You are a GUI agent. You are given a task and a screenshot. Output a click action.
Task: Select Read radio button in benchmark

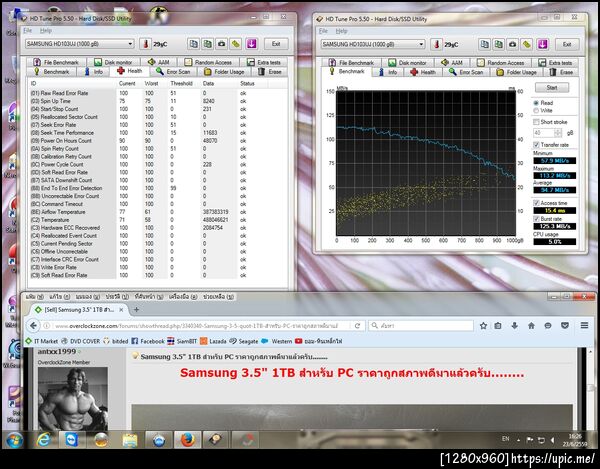(536, 103)
